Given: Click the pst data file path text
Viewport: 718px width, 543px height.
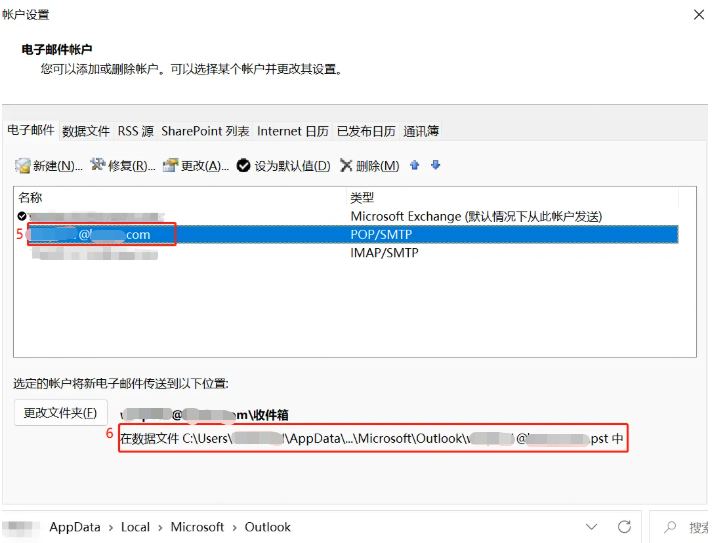Looking at the screenshot, I should coord(372,439).
